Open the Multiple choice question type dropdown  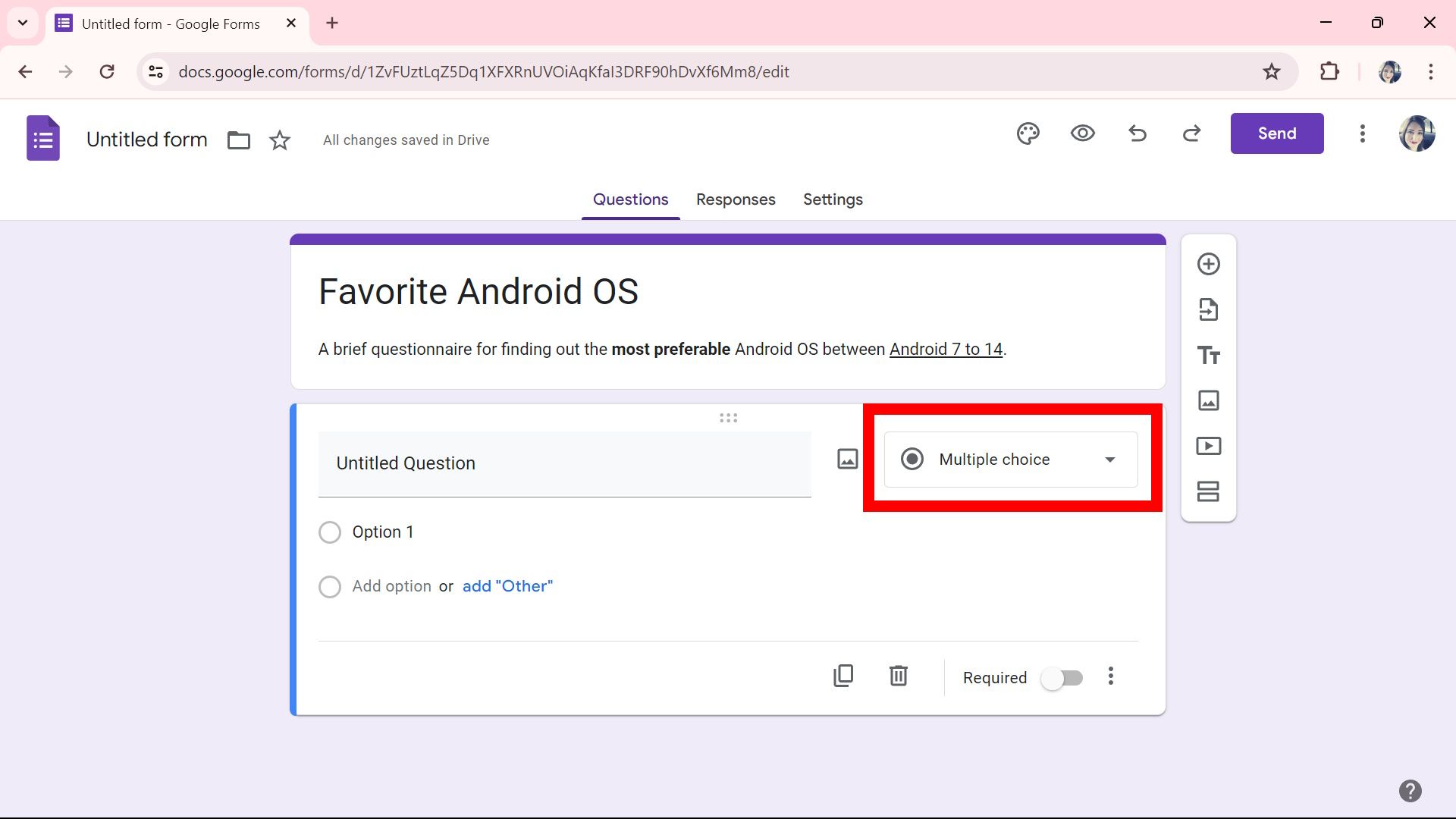pyautogui.click(x=1009, y=459)
